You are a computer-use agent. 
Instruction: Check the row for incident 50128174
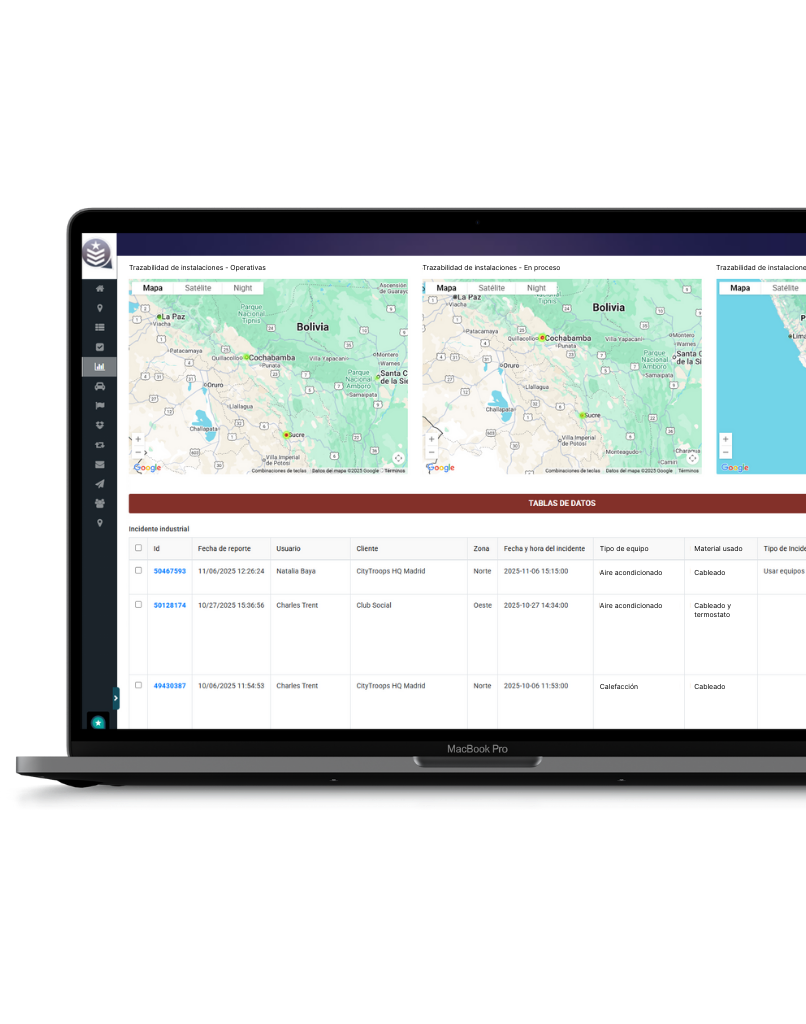pos(138,605)
